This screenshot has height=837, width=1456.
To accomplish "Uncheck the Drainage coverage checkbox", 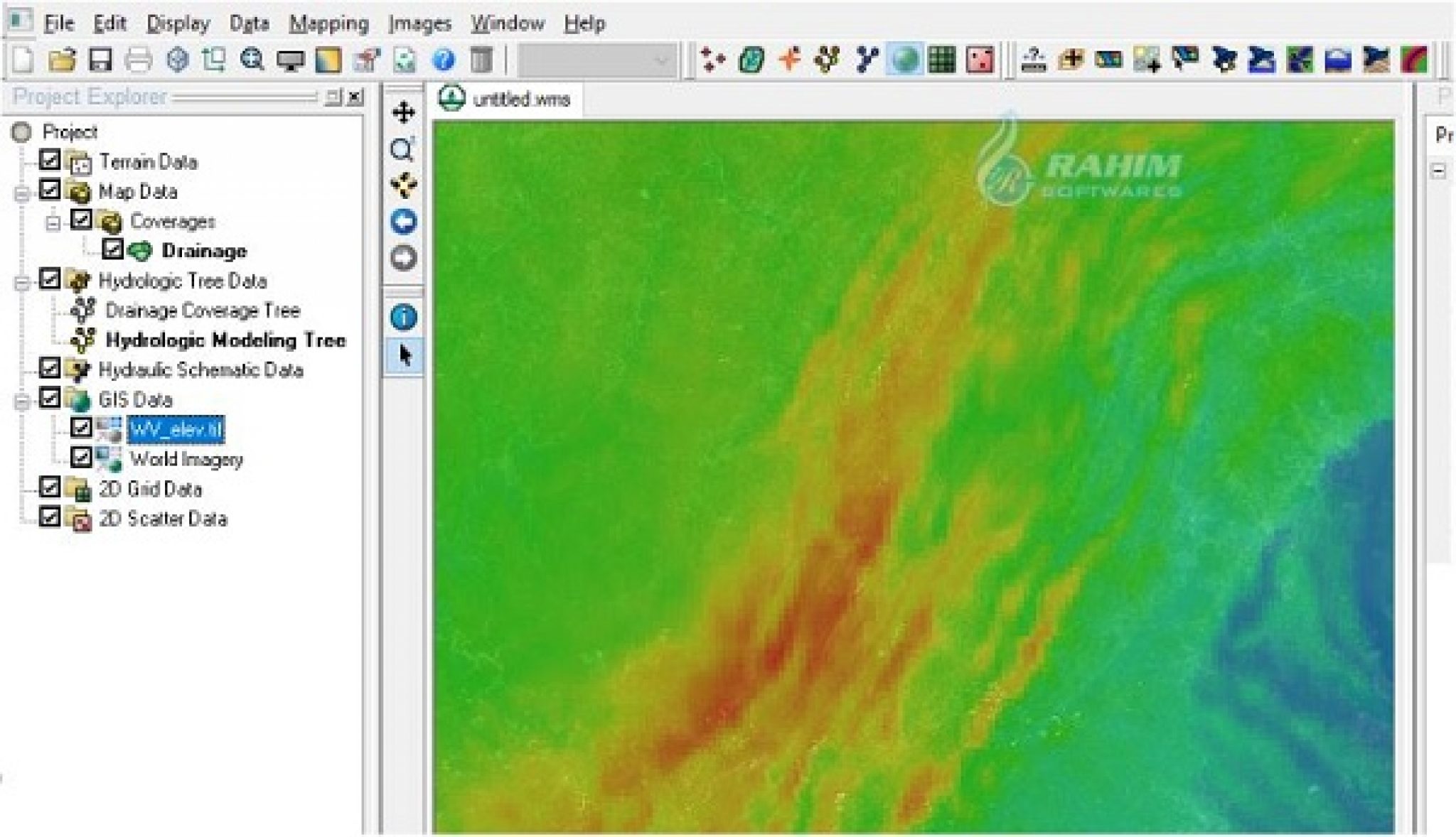I will pos(113,250).
